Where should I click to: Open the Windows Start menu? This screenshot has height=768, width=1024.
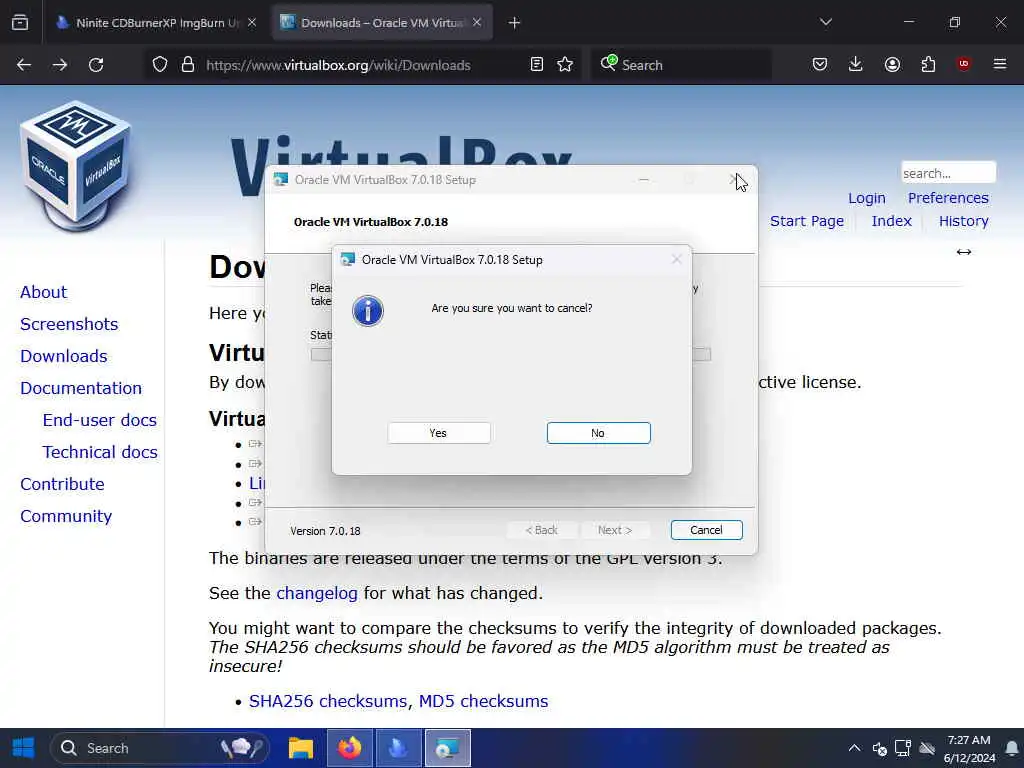tap(24, 748)
